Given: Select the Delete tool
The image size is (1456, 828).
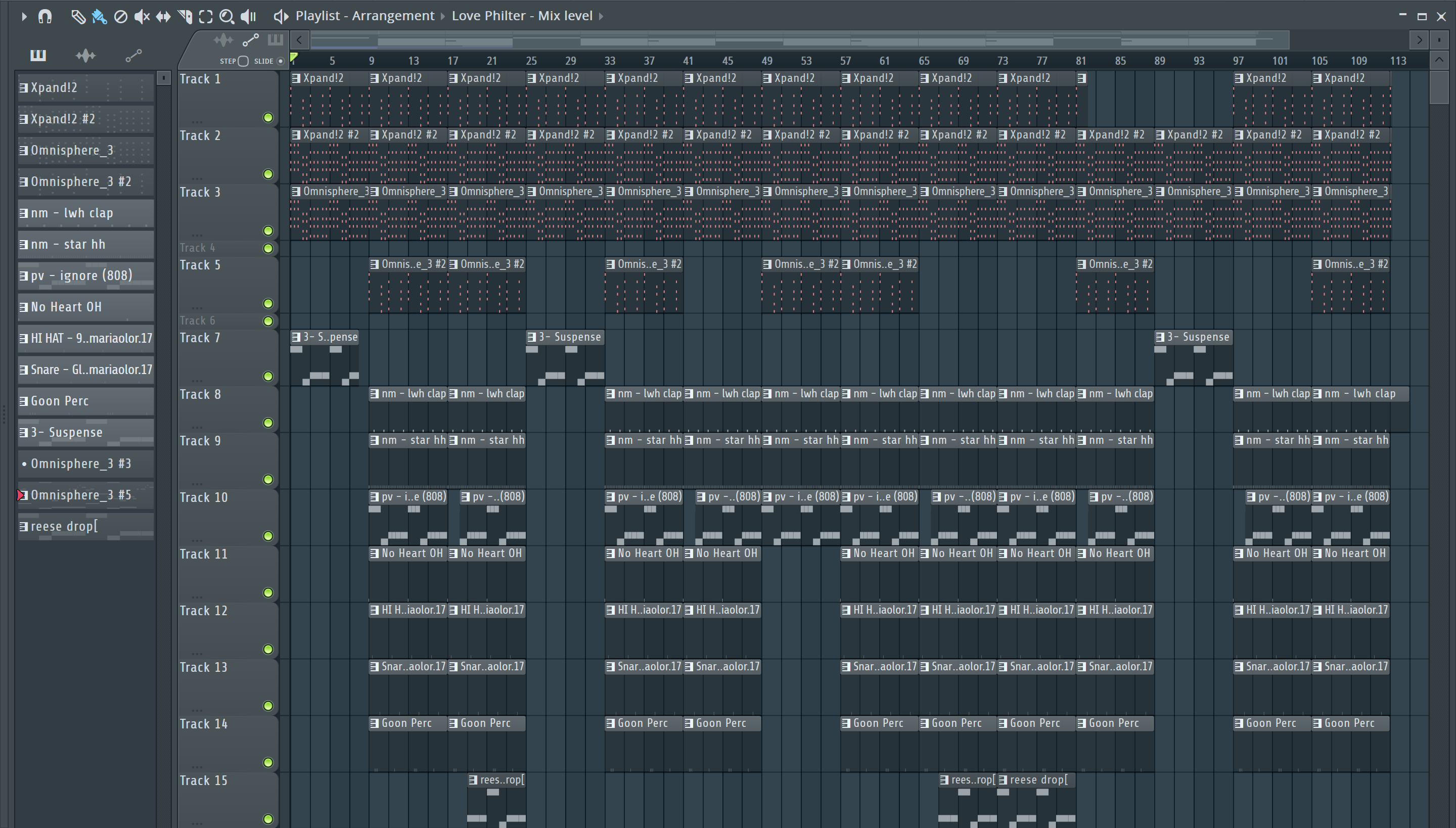Looking at the screenshot, I should [120, 17].
